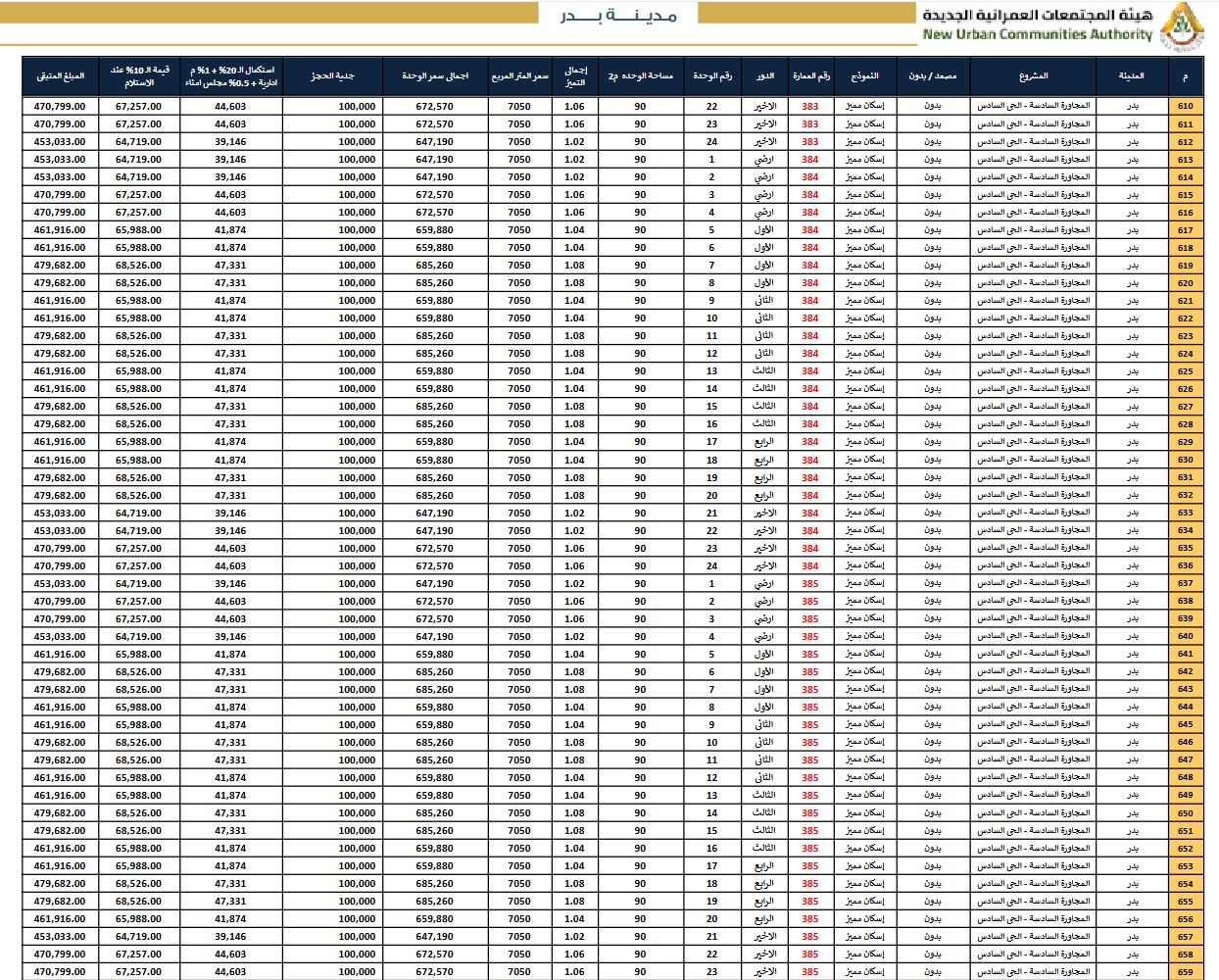Viewport: 1219px width, 980px height.
Task: Click row number 659 index cell
Action: click(x=1185, y=972)
